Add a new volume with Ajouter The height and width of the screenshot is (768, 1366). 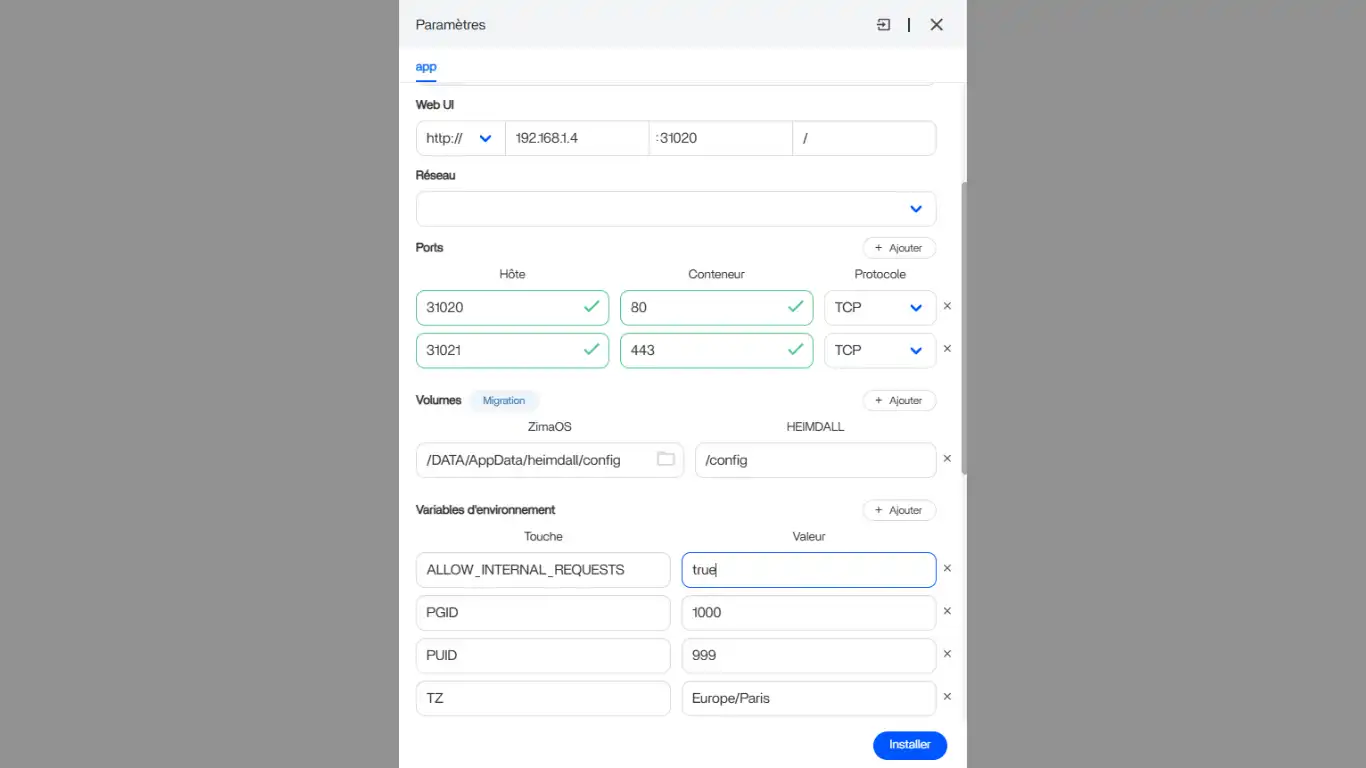pyautogui.click(x=898, y=401)
